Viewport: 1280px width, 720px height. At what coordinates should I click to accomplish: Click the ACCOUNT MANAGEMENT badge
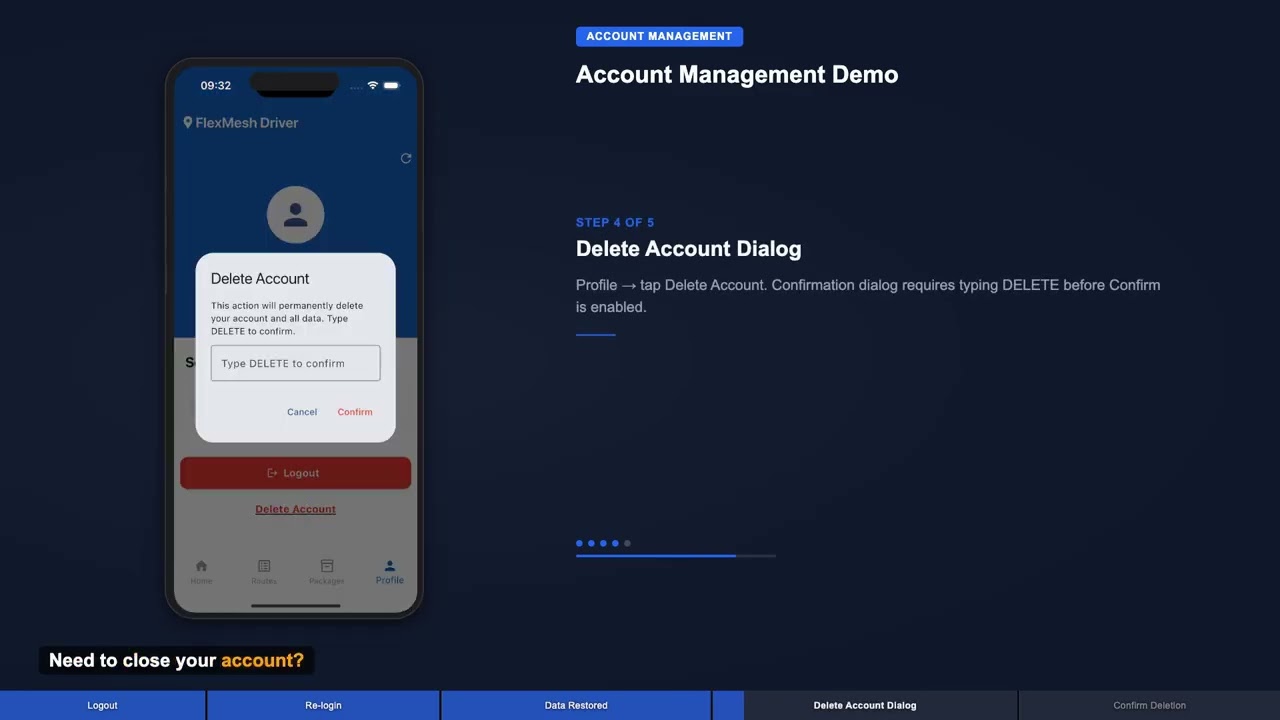[x=659, y=36]
